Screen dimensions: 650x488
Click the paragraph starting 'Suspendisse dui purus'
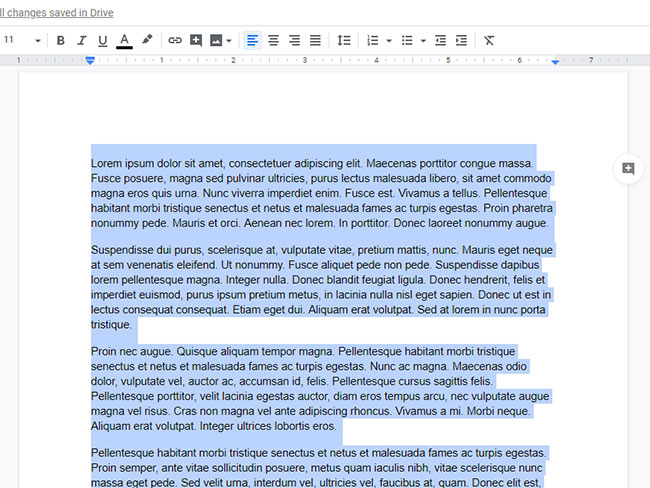click(322, 287)
